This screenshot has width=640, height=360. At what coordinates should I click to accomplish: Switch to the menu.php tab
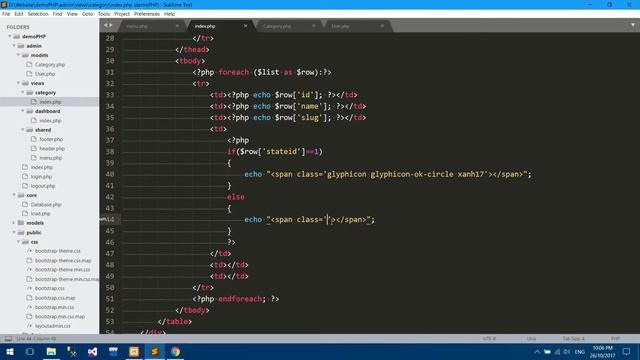[x=137, y=26]
